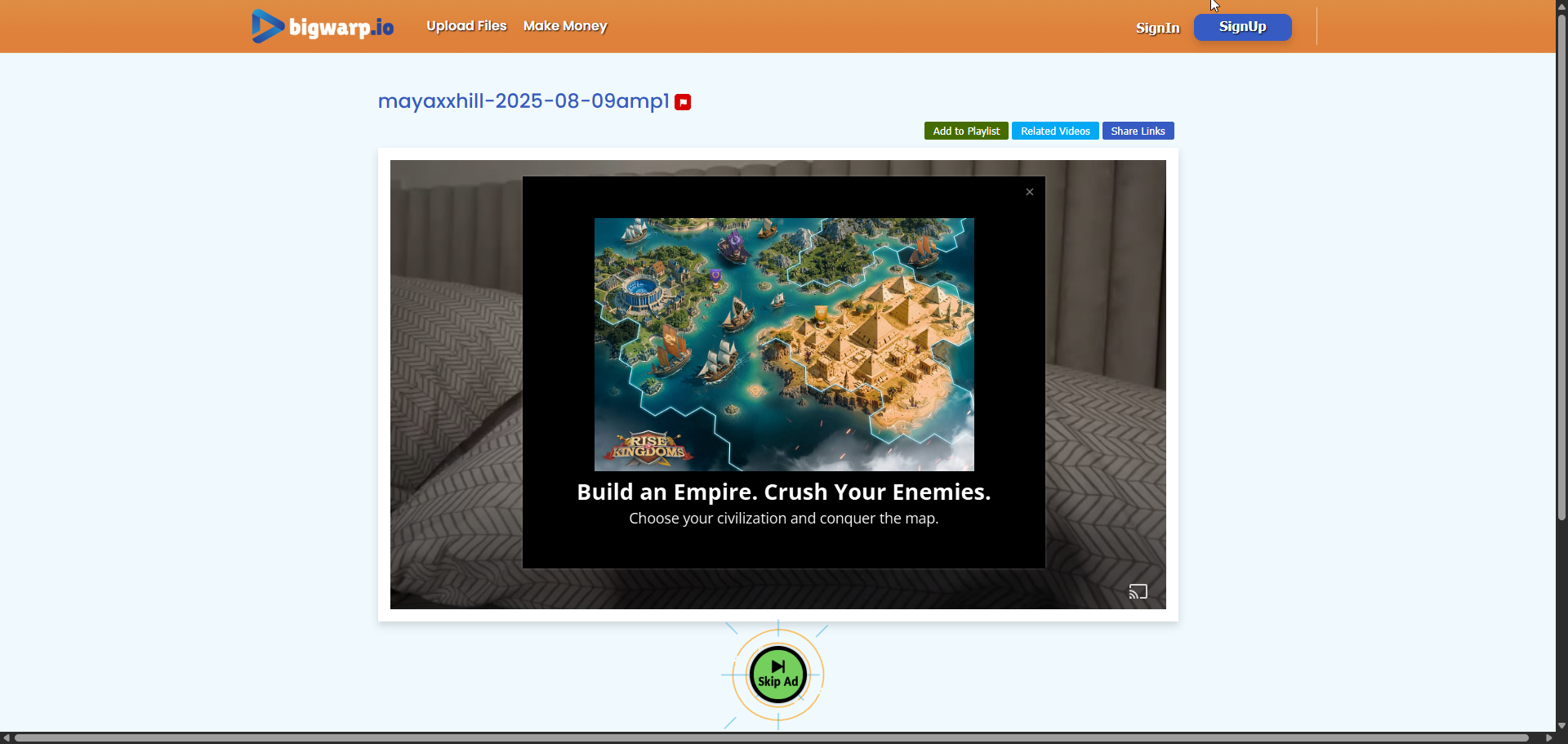Click the SignUp button
The height and width of the screenshot is (744, 1568).
[1242, 27]
